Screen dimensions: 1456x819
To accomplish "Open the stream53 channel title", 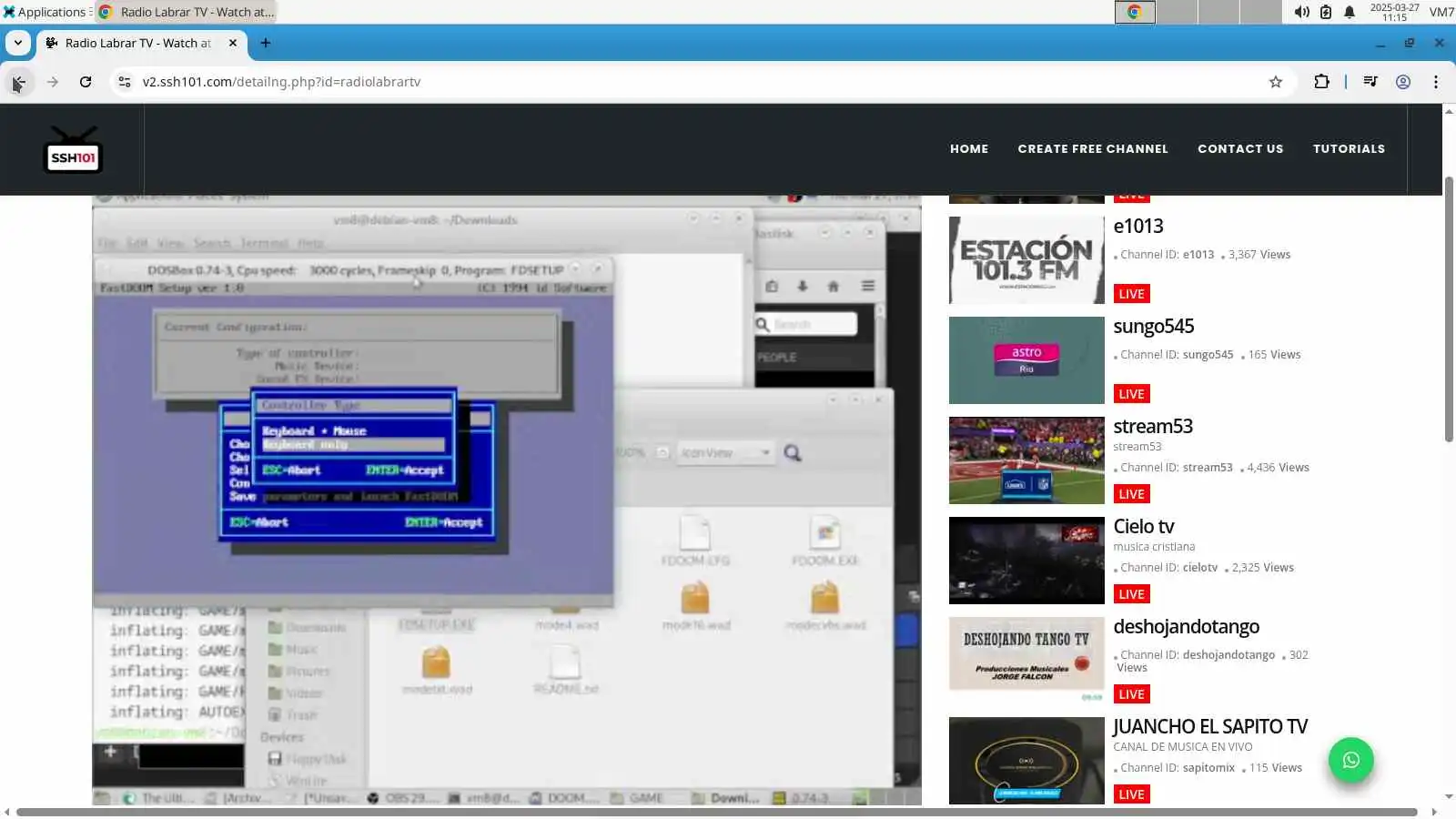I will tap(1153, 426).
